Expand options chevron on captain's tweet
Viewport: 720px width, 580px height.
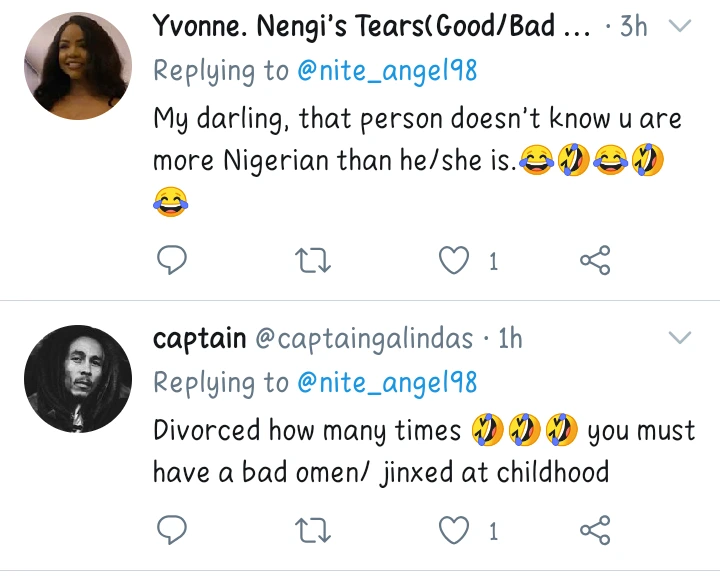point(679,338)
